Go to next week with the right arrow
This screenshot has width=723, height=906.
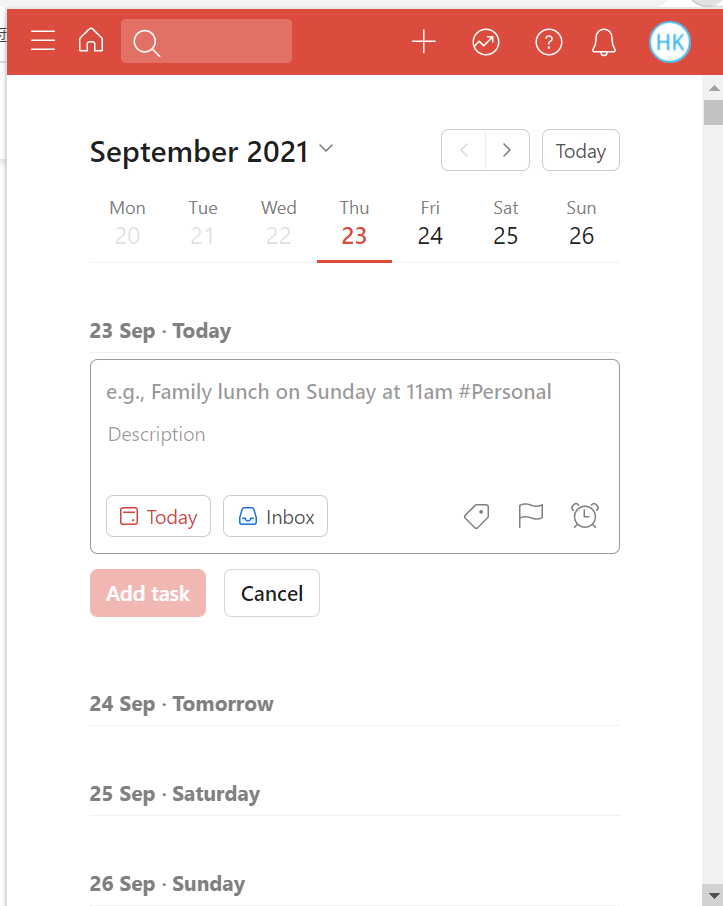(x=507, y=150)
